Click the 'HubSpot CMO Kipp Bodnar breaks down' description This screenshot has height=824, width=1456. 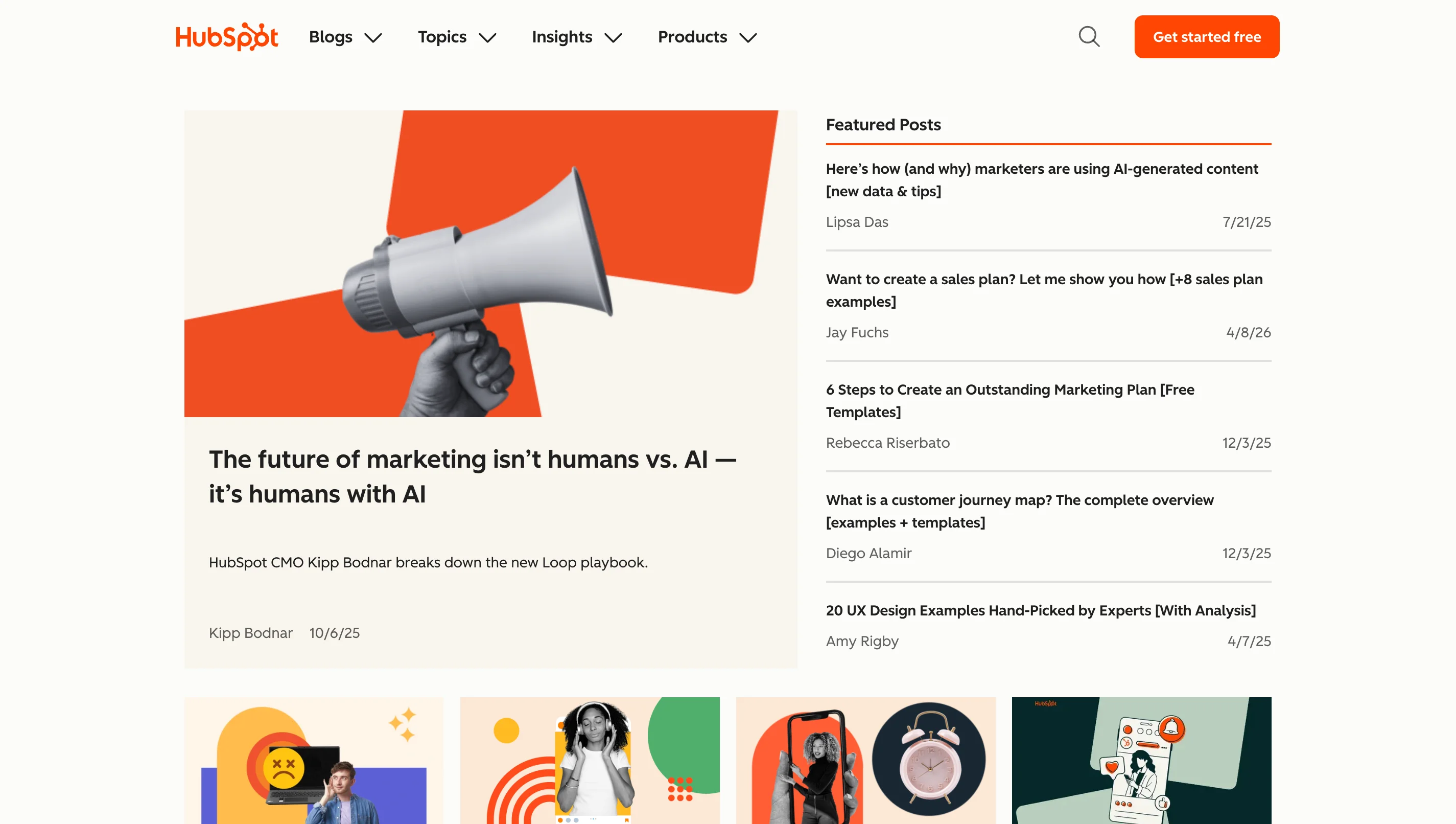pyautogui.click(x=428, y=562)
